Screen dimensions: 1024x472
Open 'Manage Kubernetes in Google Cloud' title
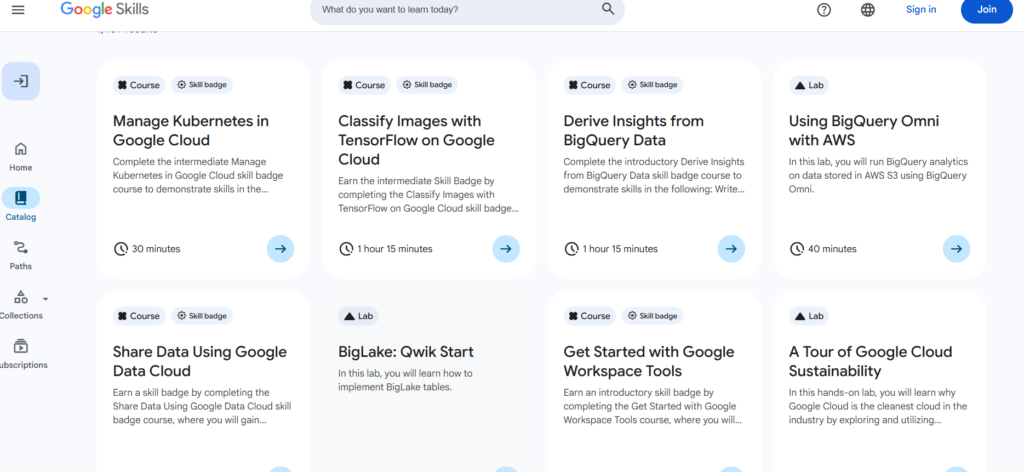(191, 131)
